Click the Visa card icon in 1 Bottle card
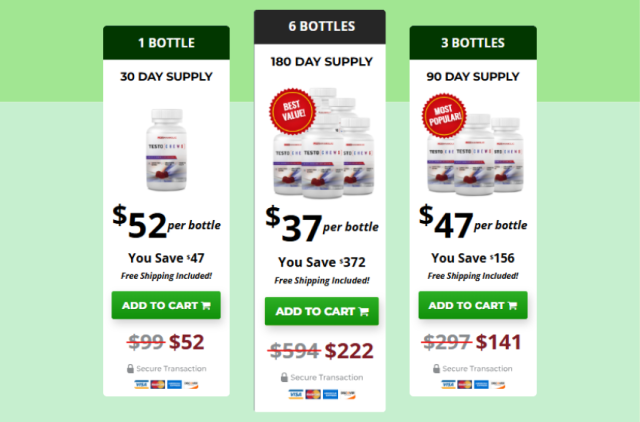Image resolution: width=640 pixels, height=422 pixels. coord(141,384)
